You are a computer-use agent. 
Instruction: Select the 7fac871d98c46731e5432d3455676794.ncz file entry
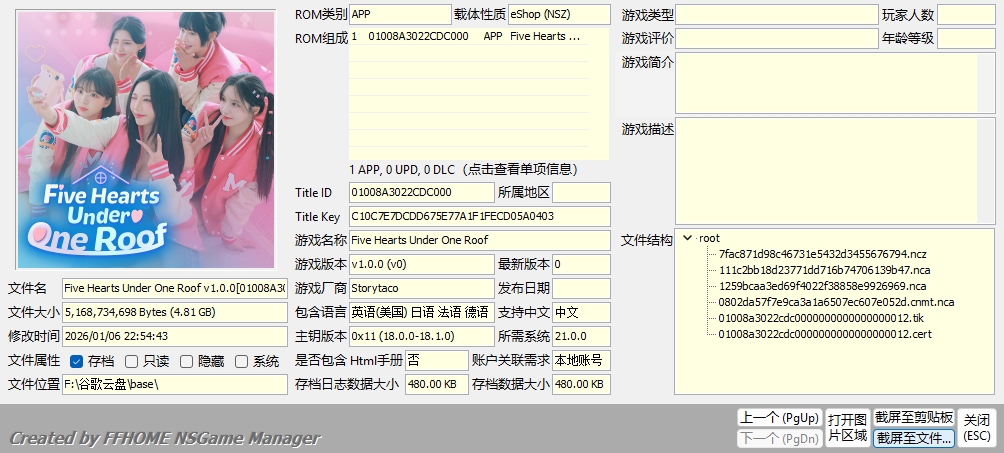coord(822,254)
